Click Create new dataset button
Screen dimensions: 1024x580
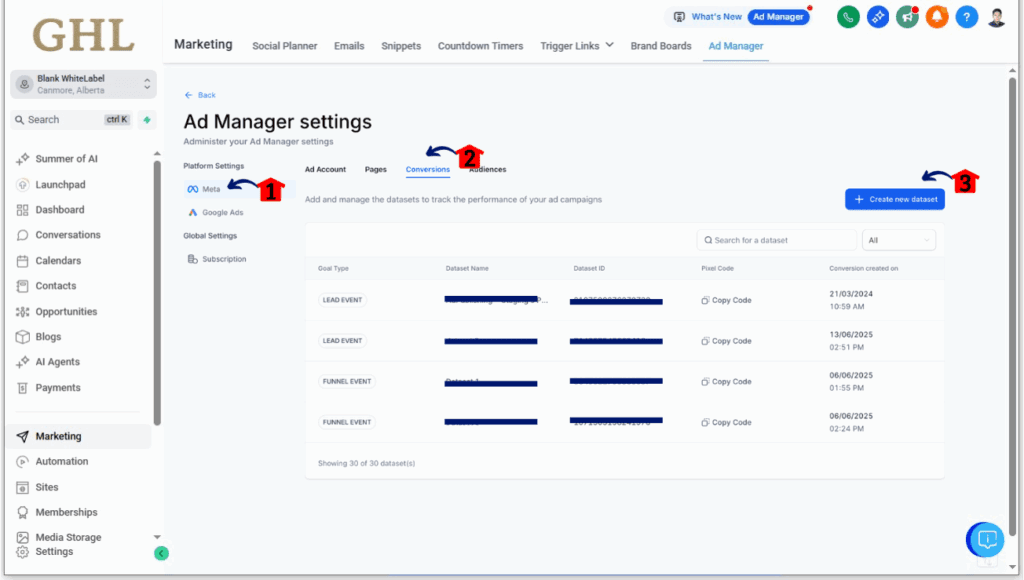(x=895, y=199)
